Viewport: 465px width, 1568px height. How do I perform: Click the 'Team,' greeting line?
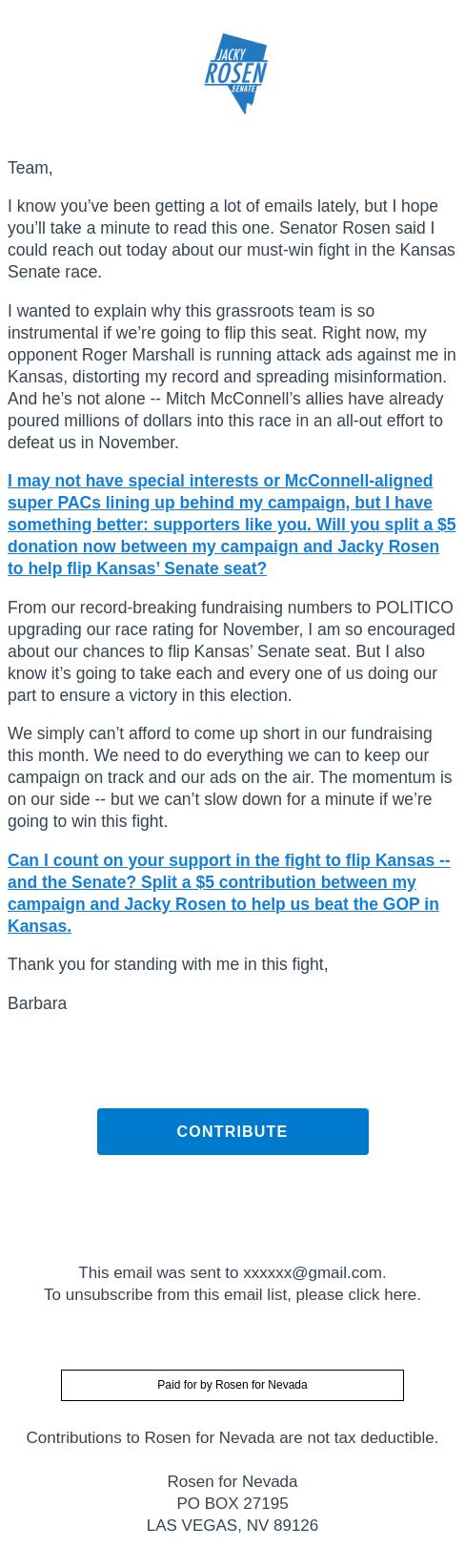click(x=30, y=168)
